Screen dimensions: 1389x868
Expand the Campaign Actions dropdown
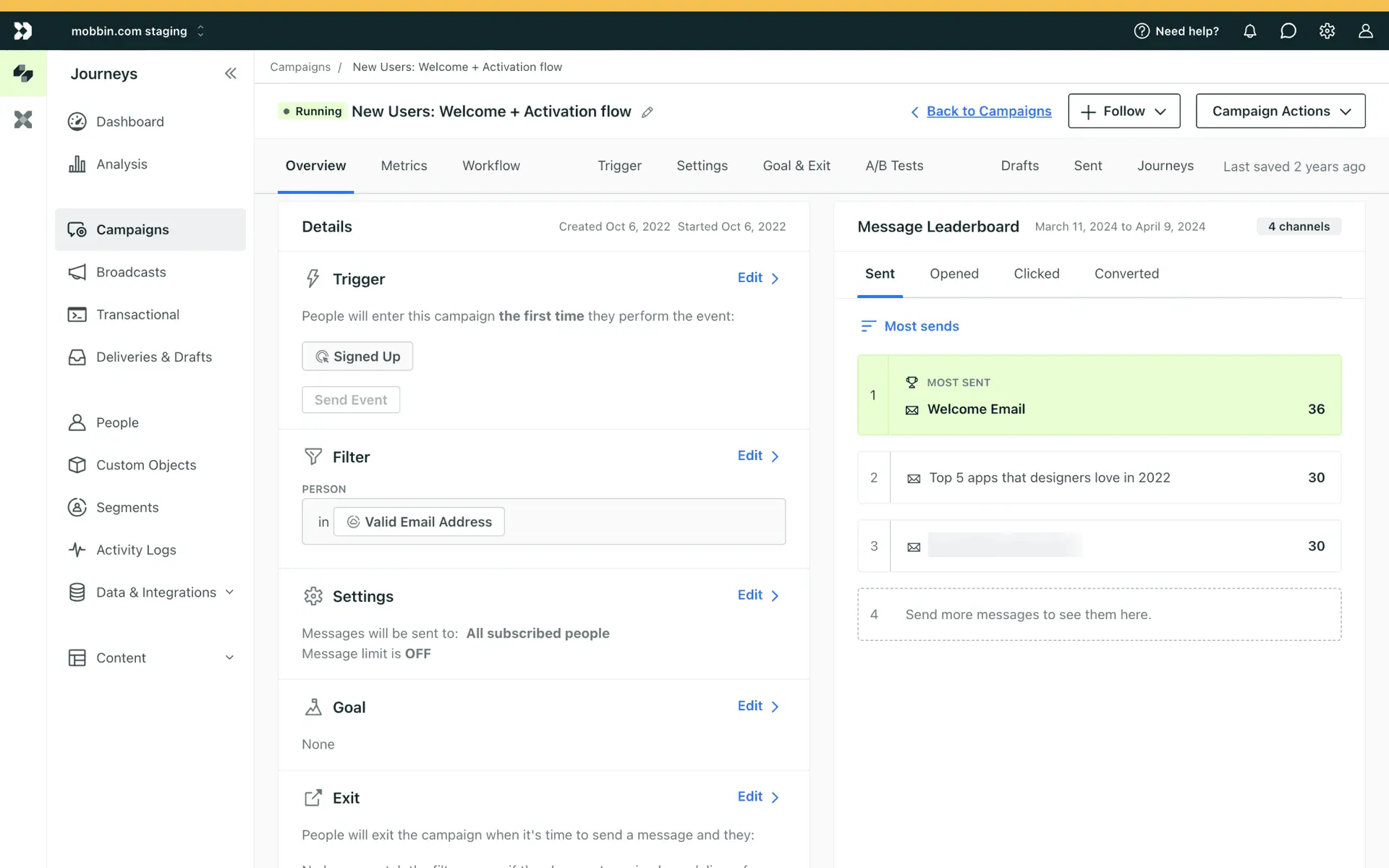point(1280,111)
